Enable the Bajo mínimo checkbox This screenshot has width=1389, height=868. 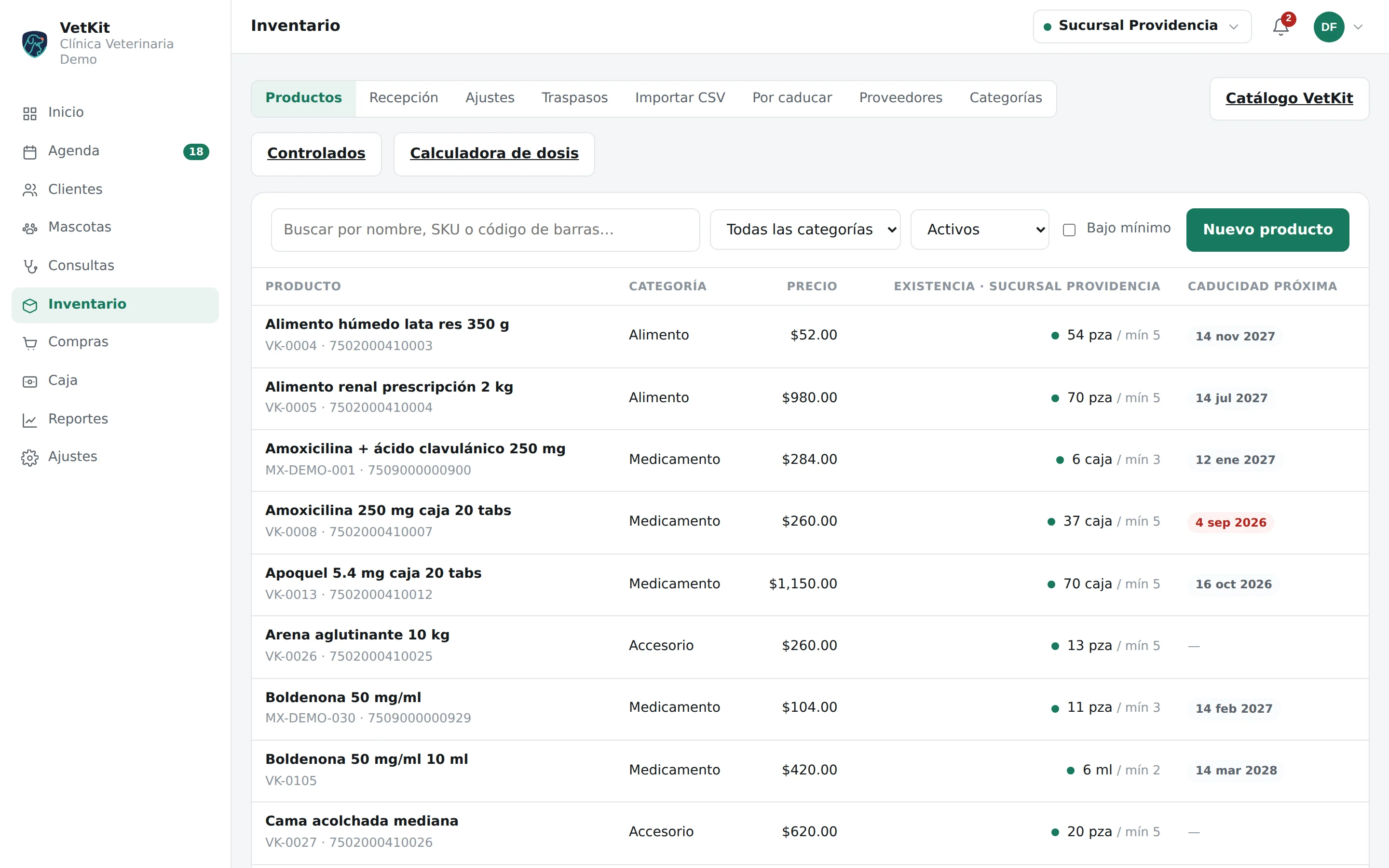tap(1069, 230)
